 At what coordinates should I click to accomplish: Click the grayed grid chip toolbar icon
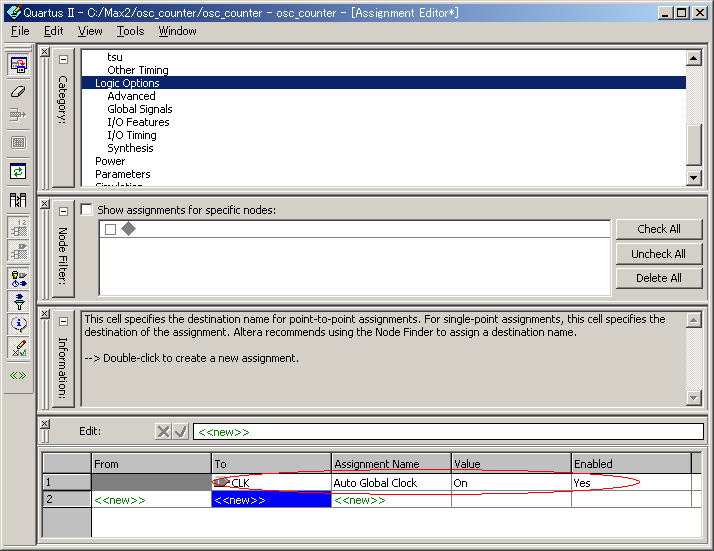18,143
